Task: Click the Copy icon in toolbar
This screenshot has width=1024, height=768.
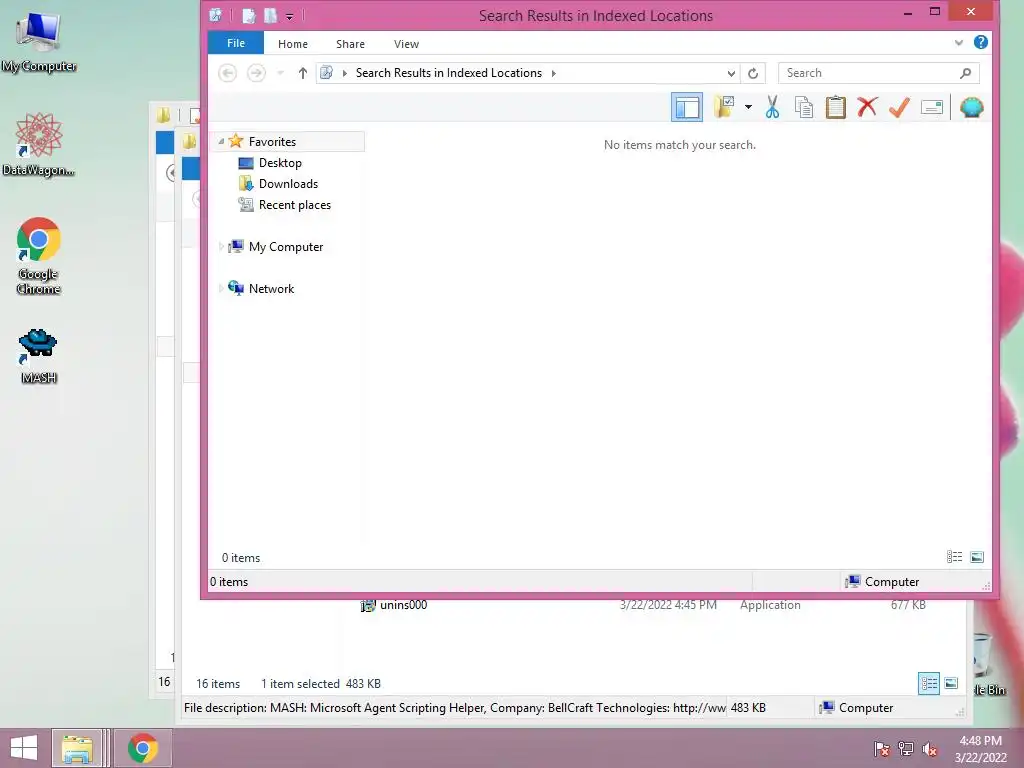Action: [x=804, y=107]
